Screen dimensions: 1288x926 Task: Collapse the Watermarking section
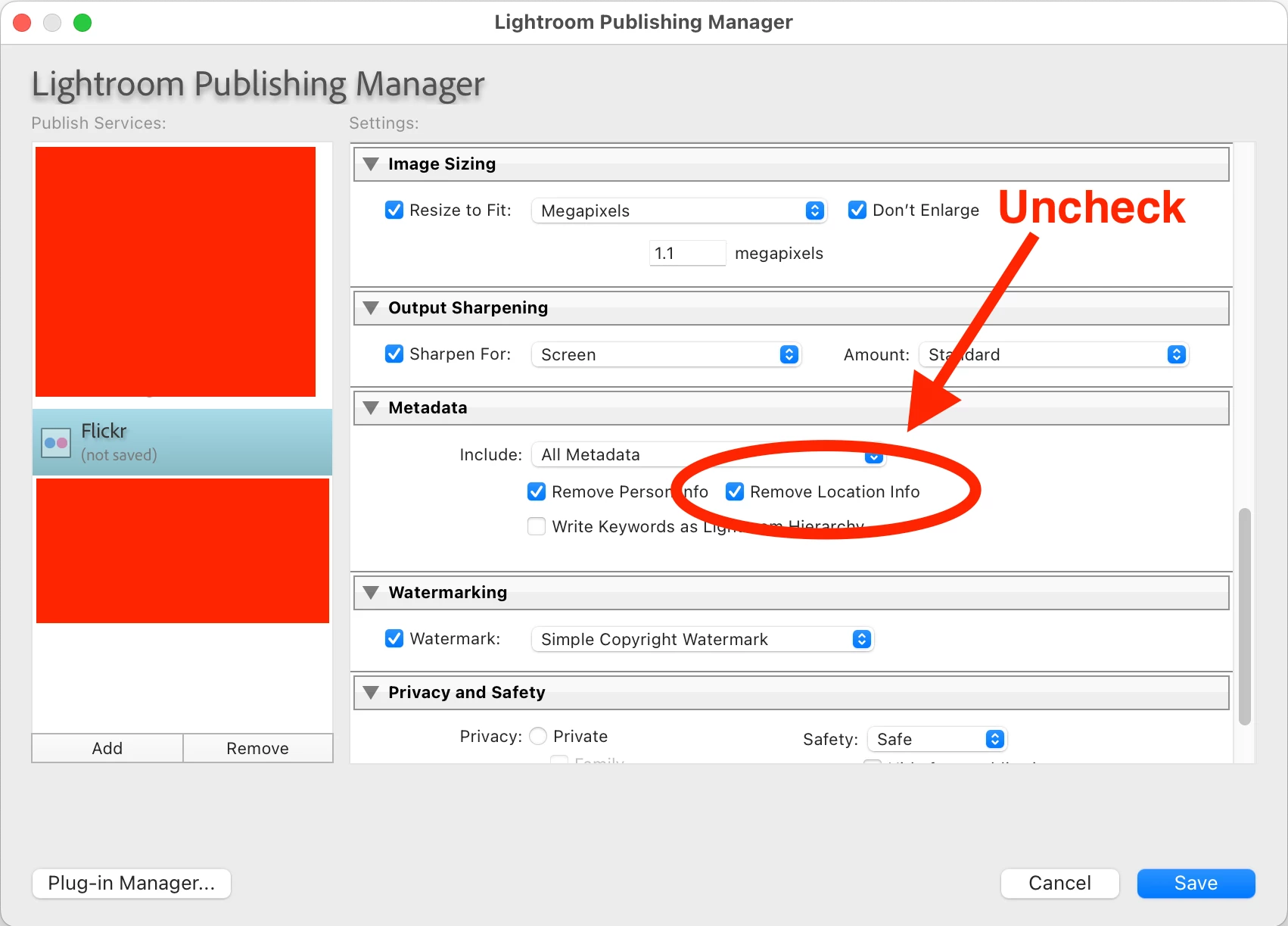point(371,592)
